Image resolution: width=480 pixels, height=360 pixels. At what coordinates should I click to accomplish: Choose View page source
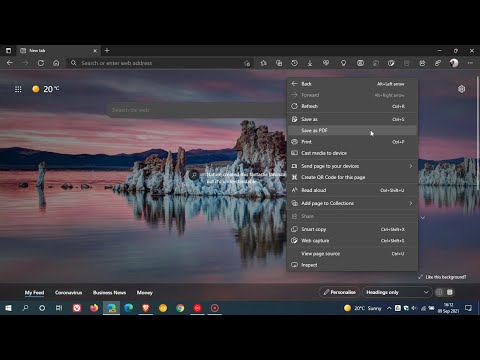click(352, 254)
